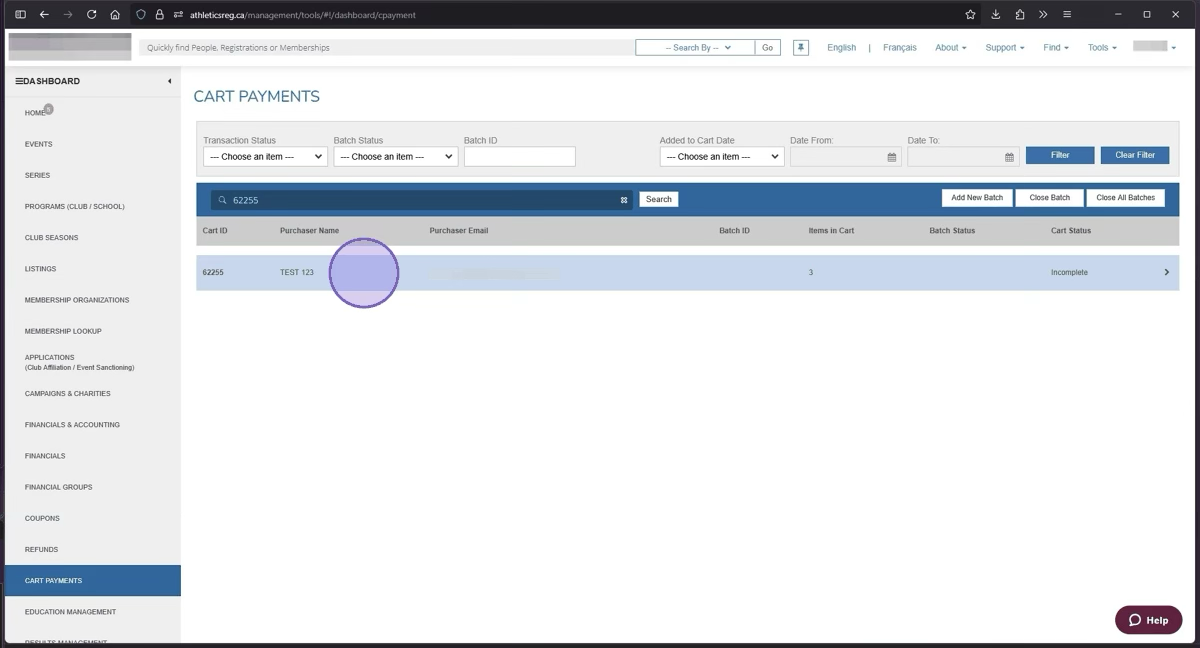
Task: Expand the Added to Cart Date dropdown
Action: 721,157
